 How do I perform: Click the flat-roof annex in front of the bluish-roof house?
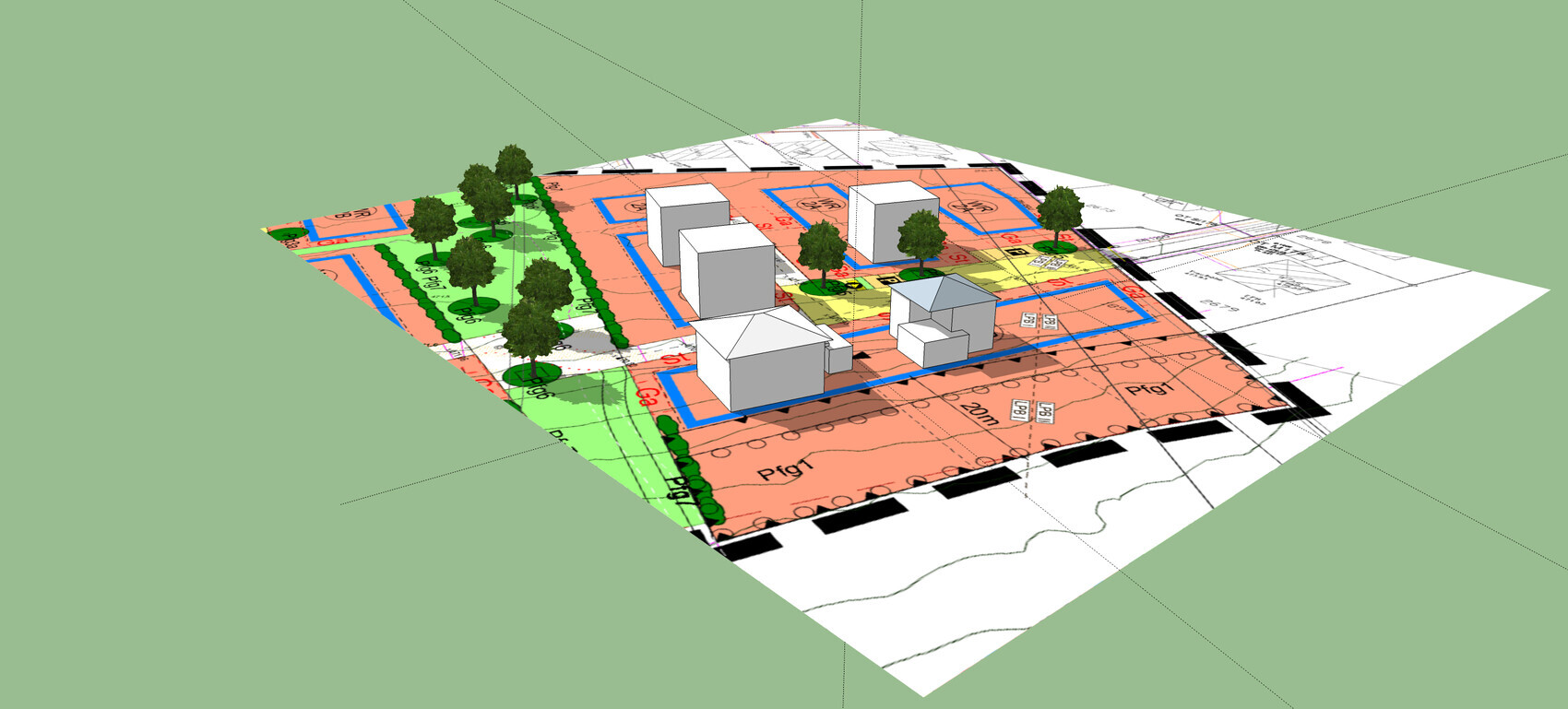click(x=932, y=344)
